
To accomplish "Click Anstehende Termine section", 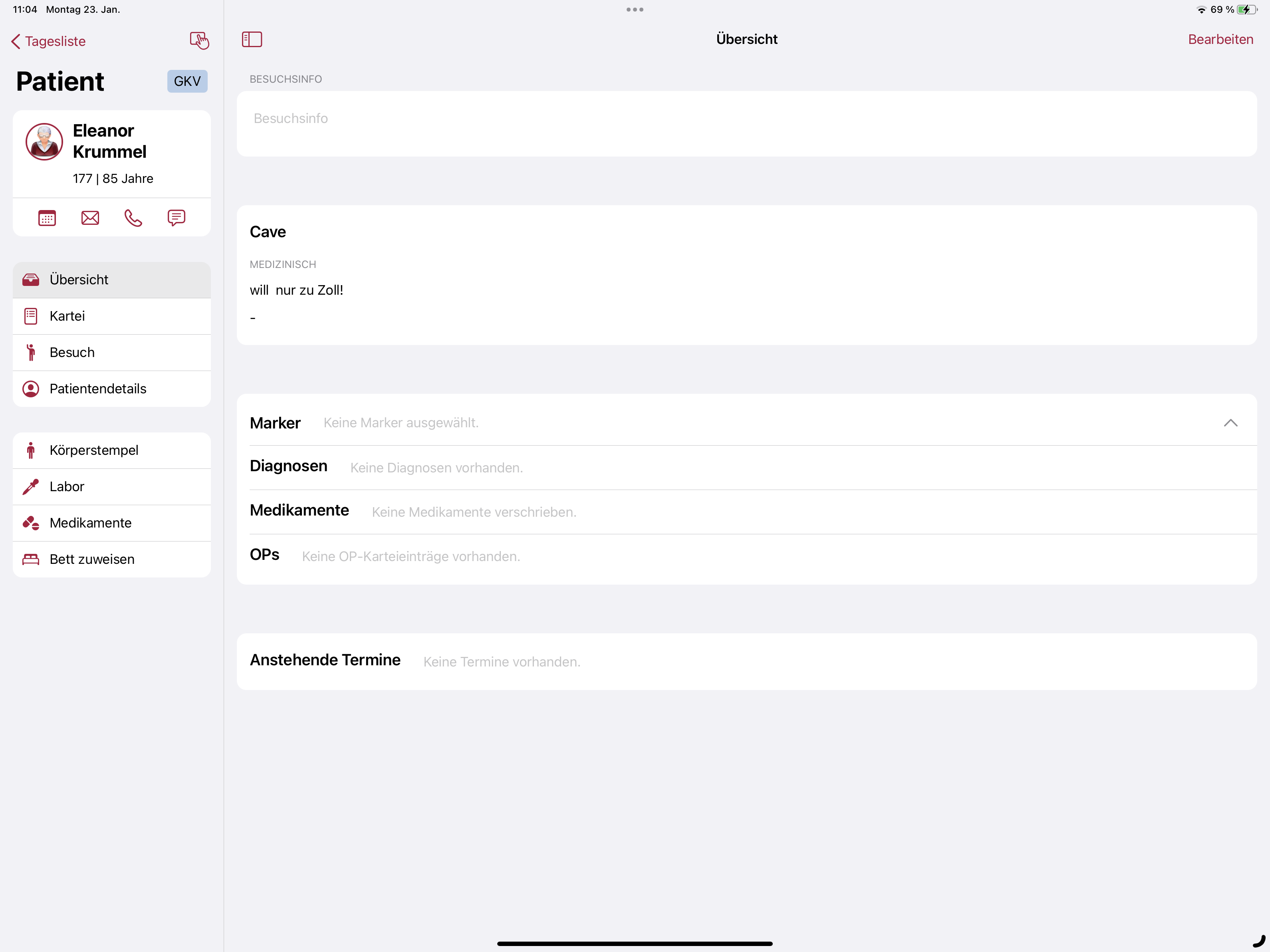I will (746, 661).
